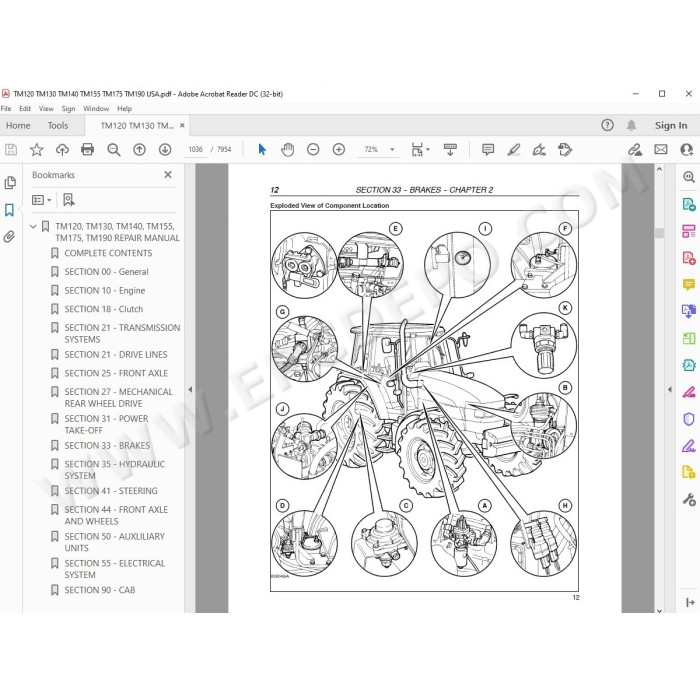700x700 pixels.
Task: Open Create PDF tool in right pane
Action: tap(689, 258)
